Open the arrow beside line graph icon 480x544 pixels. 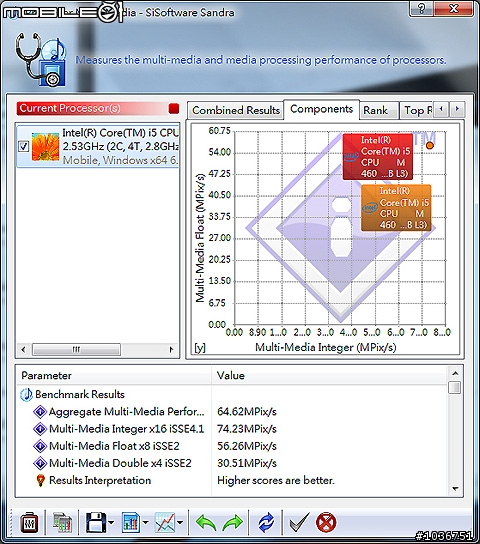180,522
